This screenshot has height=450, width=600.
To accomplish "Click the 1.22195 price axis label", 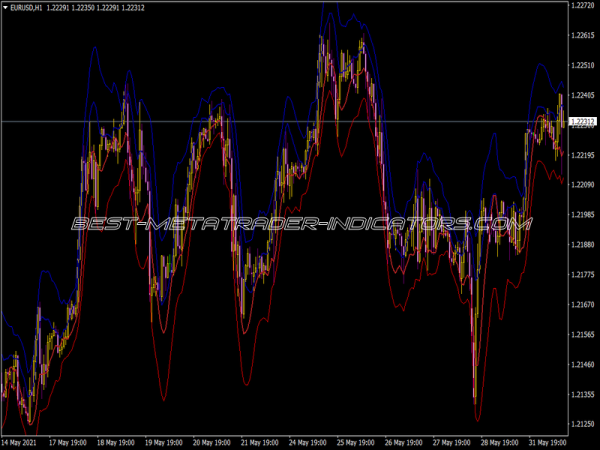I will (582, 155).
